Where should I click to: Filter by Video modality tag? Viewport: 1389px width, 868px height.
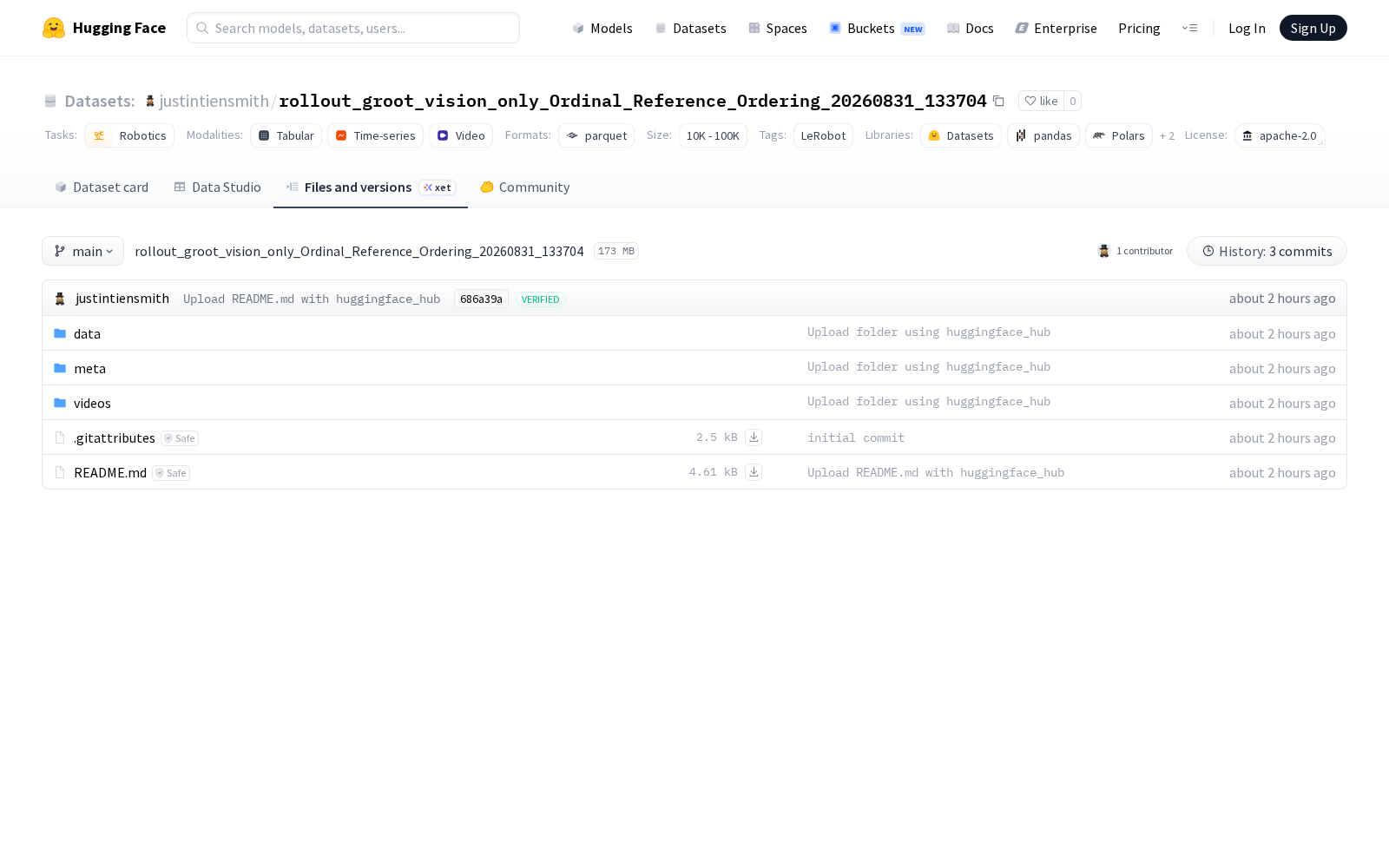pos(461,135)
